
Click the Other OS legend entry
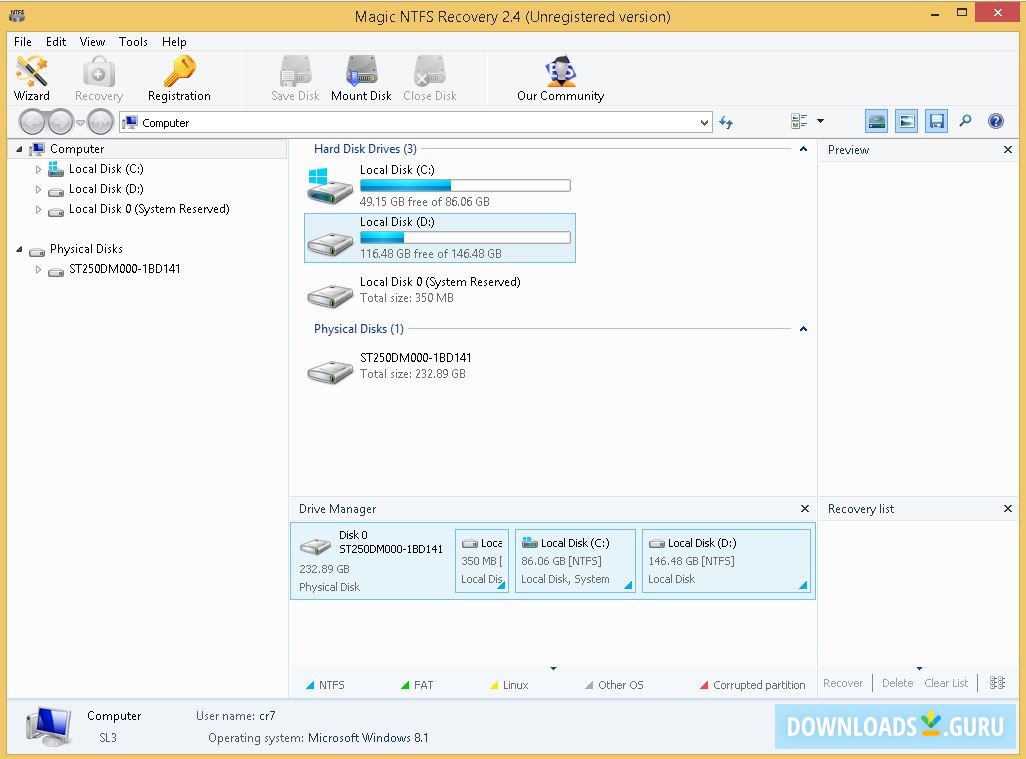(614, 685)
